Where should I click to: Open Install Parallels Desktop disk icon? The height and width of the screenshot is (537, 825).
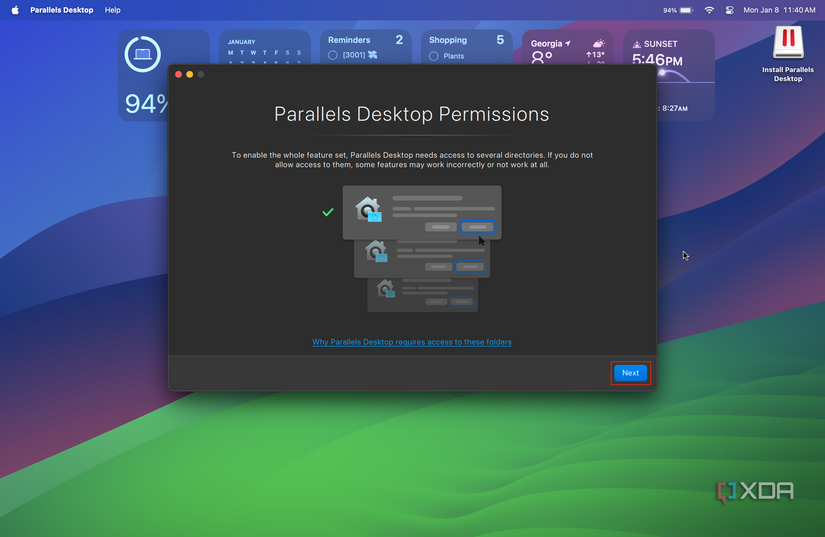pyautogui.click(x=788, y=42)
